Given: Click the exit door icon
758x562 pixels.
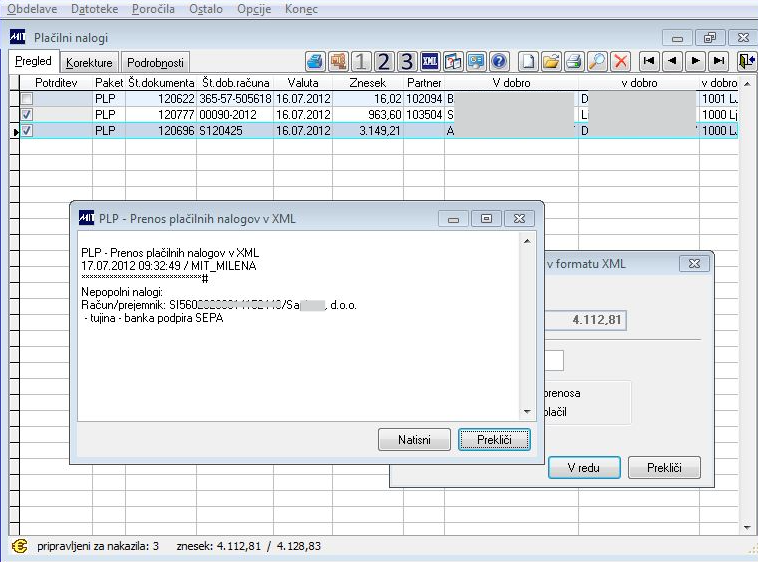Looking at the screenshot, I should (746, 61).
